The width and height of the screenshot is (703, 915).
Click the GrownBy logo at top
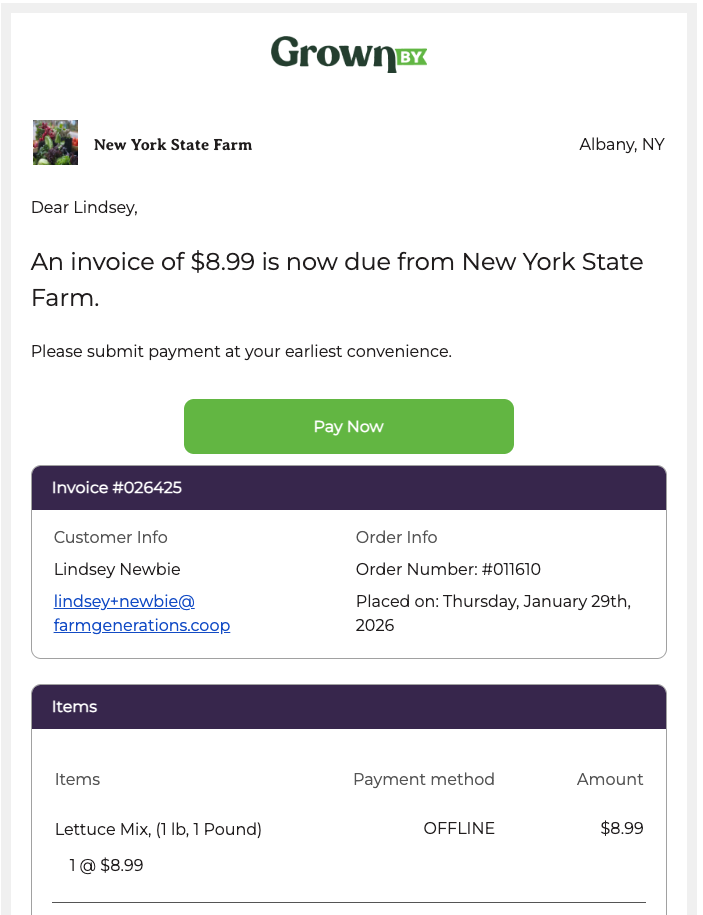[x=348, y=54]
